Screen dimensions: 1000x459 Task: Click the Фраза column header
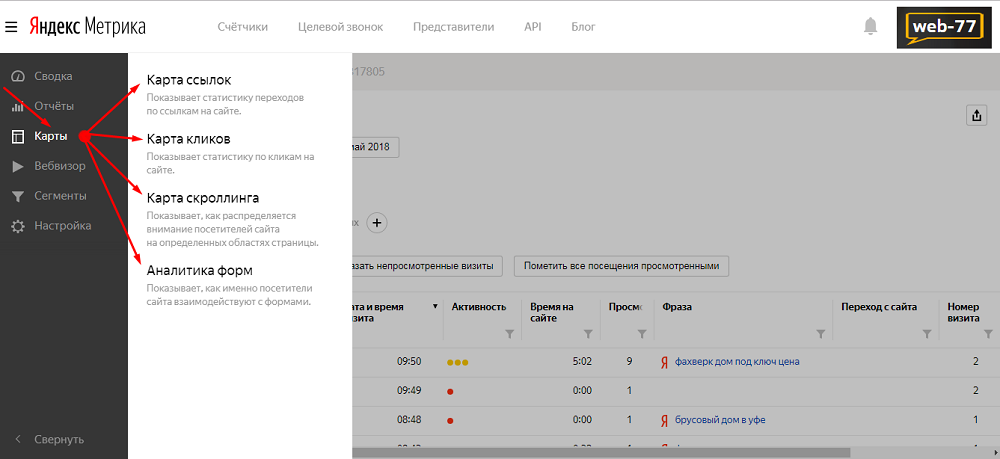pyautogui.click(x=677, y=307)
